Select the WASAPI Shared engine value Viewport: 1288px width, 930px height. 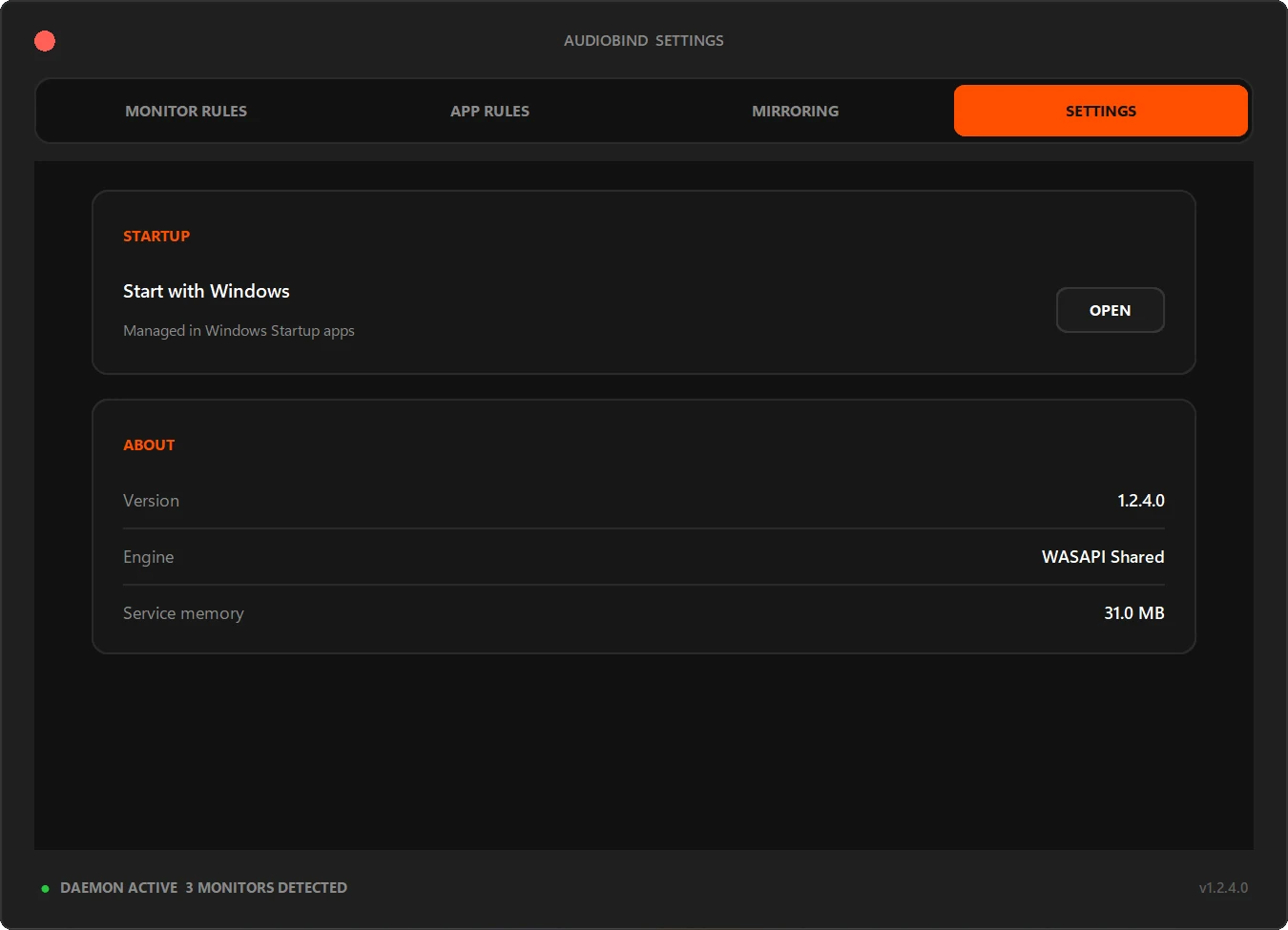[x=1103, y=557]
